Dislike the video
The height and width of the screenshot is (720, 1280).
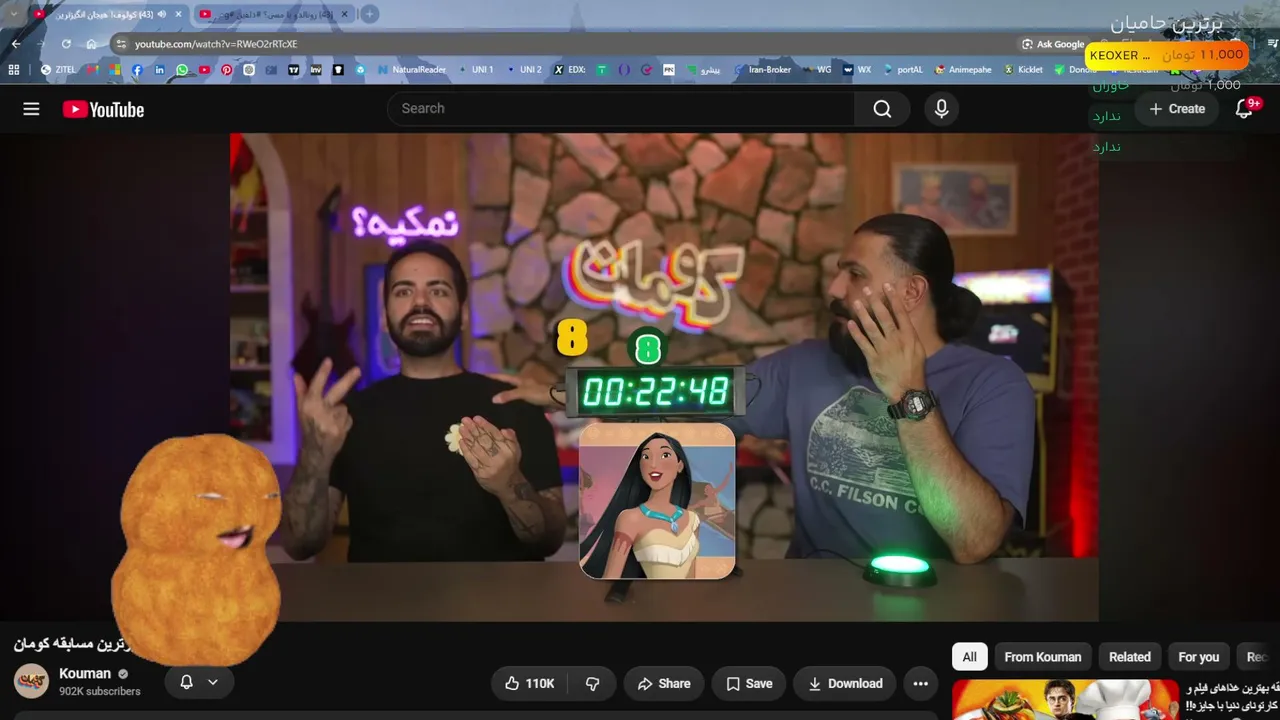(x=592, y=684)
